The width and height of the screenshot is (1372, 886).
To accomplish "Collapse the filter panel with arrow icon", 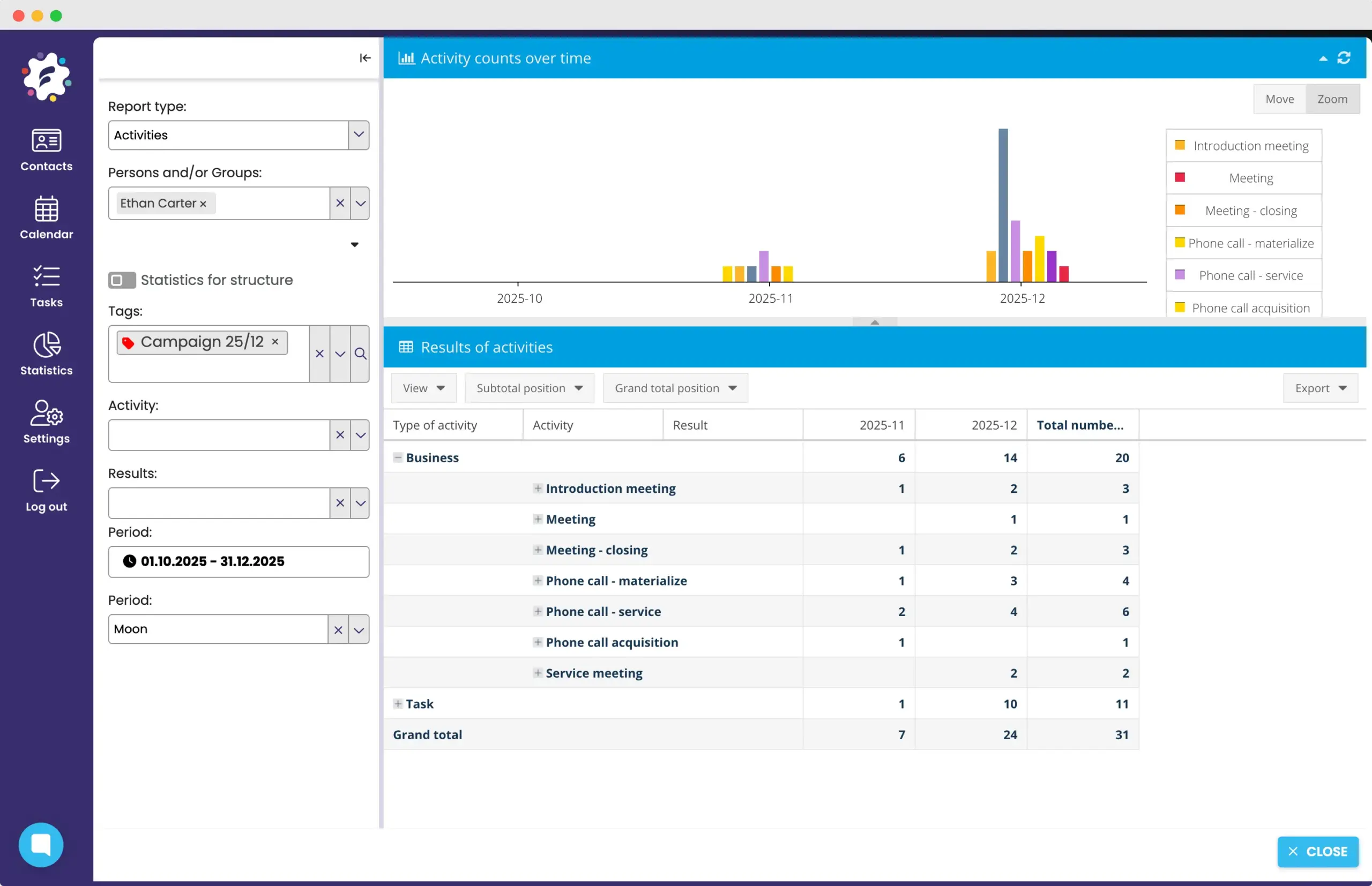I will 365,58.
